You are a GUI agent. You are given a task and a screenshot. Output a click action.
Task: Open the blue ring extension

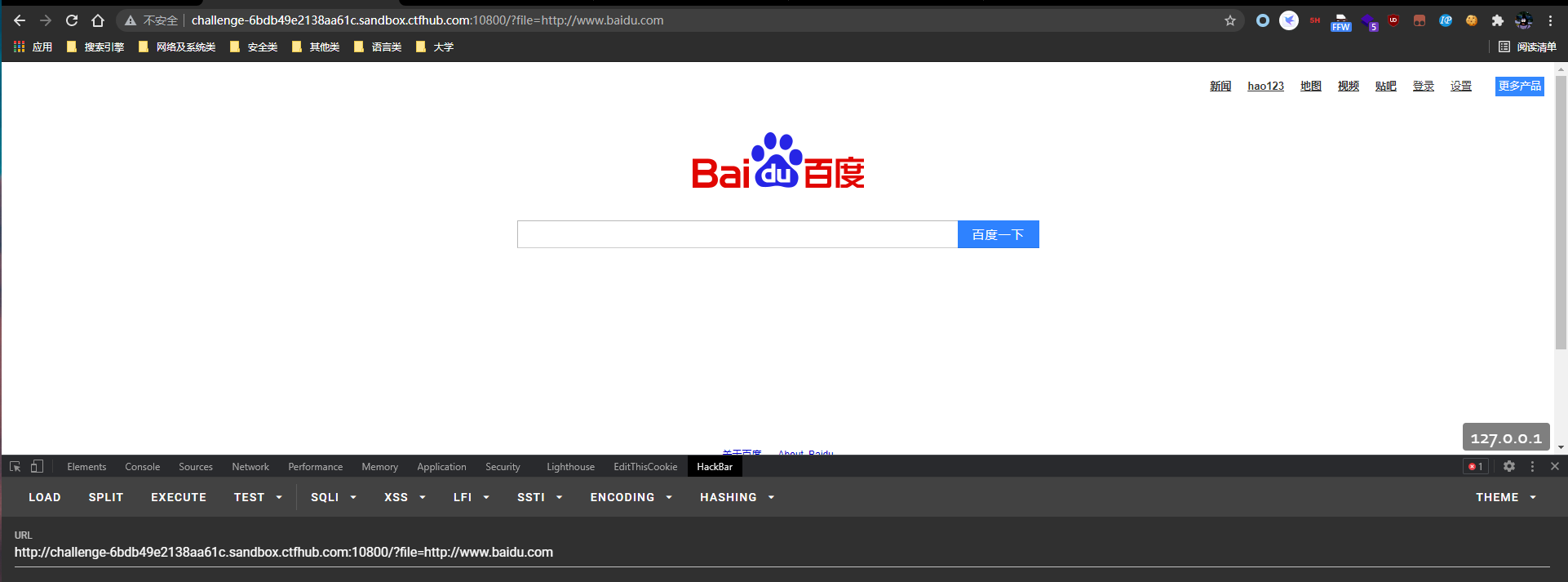(1263, 20)
